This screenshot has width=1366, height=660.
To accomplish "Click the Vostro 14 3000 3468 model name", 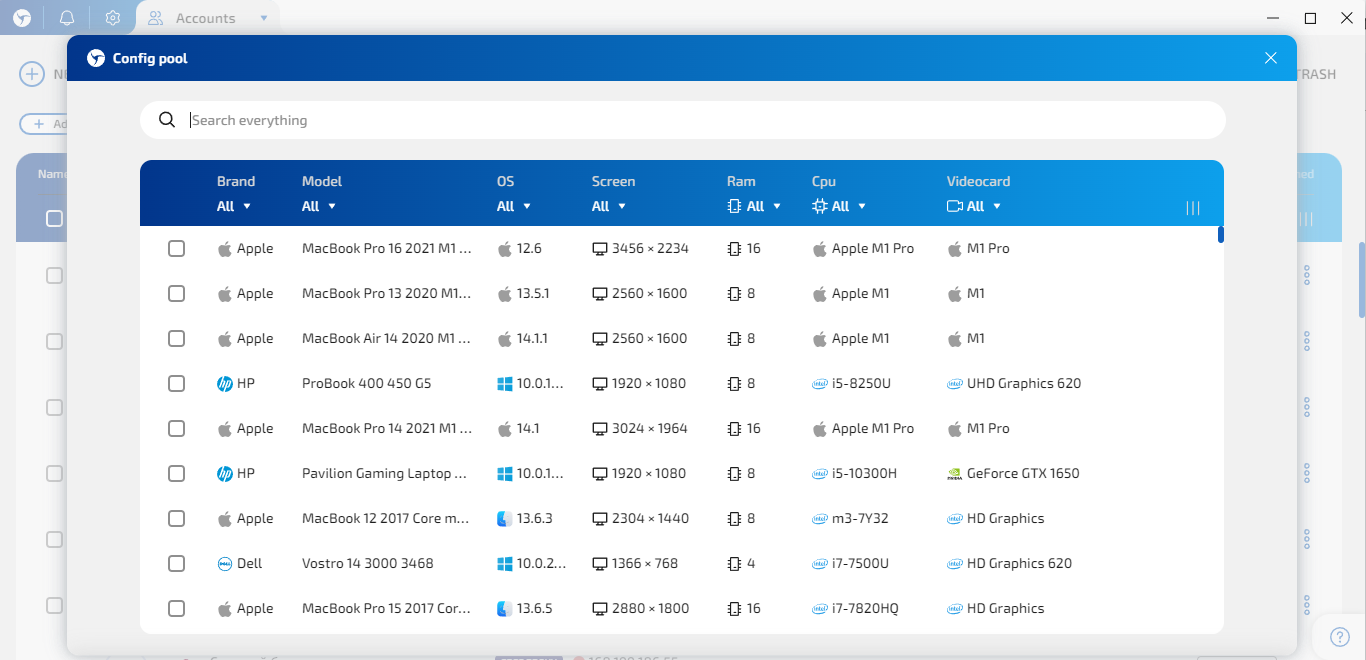I will coord(368,563).
